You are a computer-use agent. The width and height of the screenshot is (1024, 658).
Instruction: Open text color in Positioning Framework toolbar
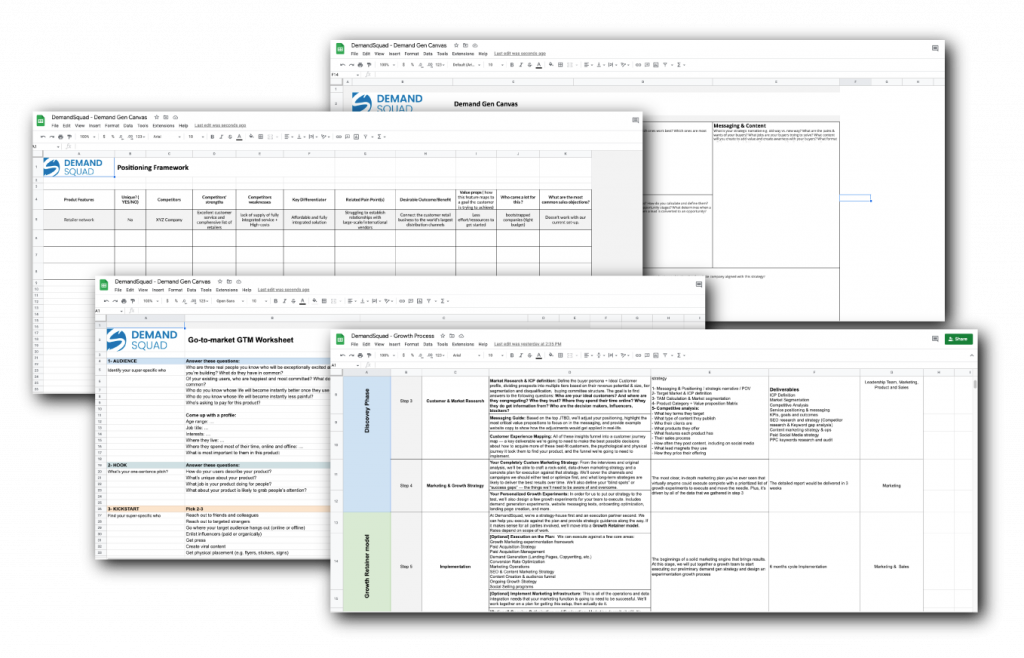pyautogui.click(x=239, y=136)
